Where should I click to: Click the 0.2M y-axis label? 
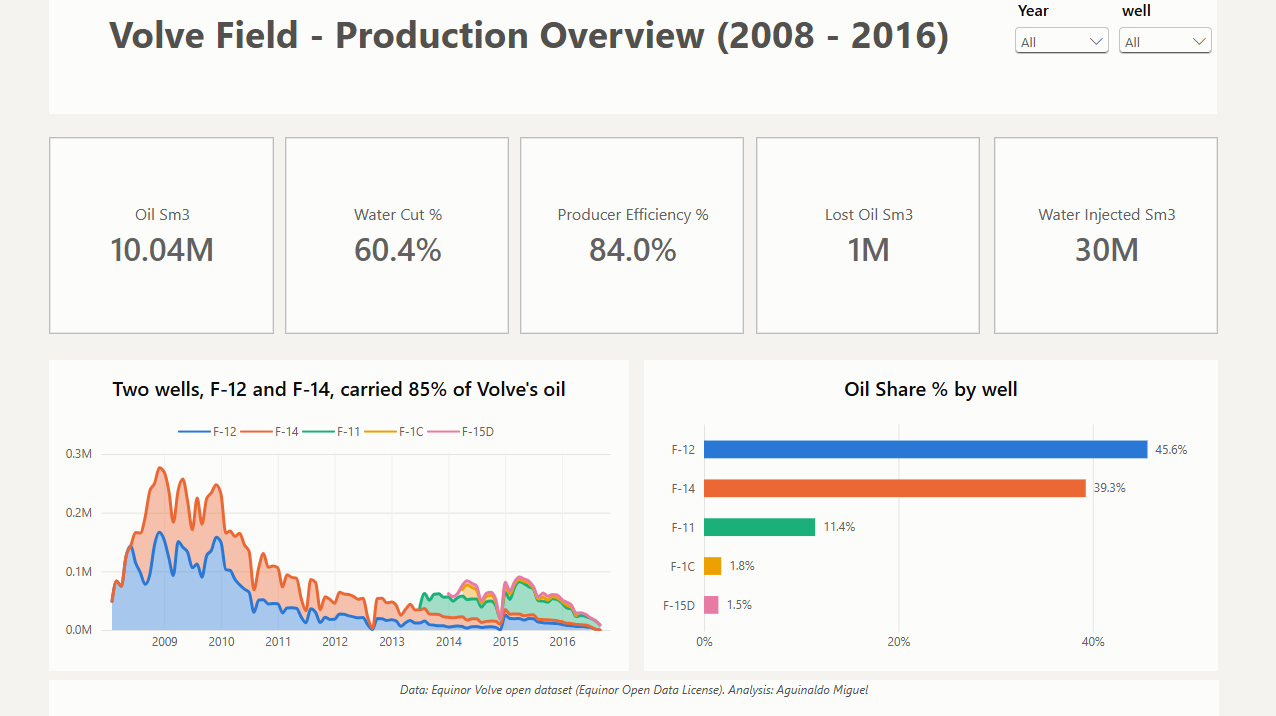point(79,513)
